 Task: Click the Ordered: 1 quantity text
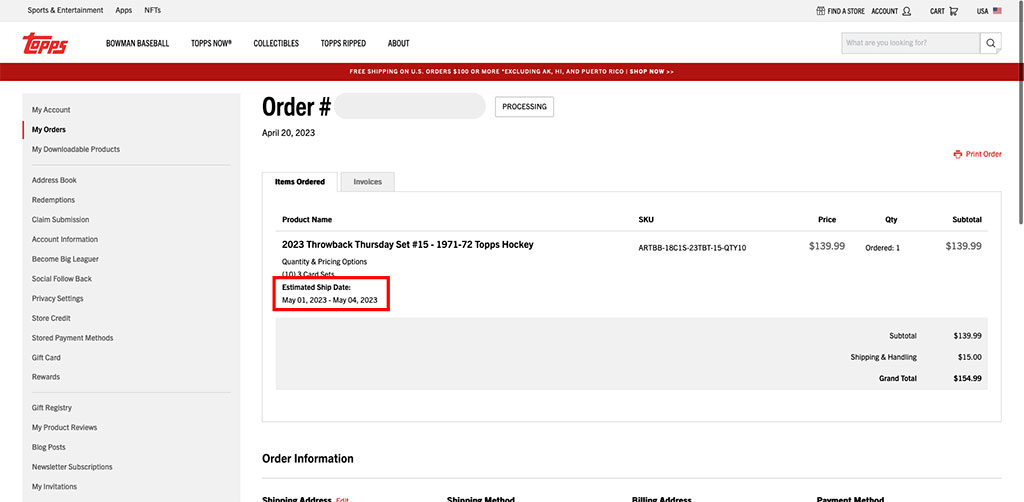(x=882, y=248)
